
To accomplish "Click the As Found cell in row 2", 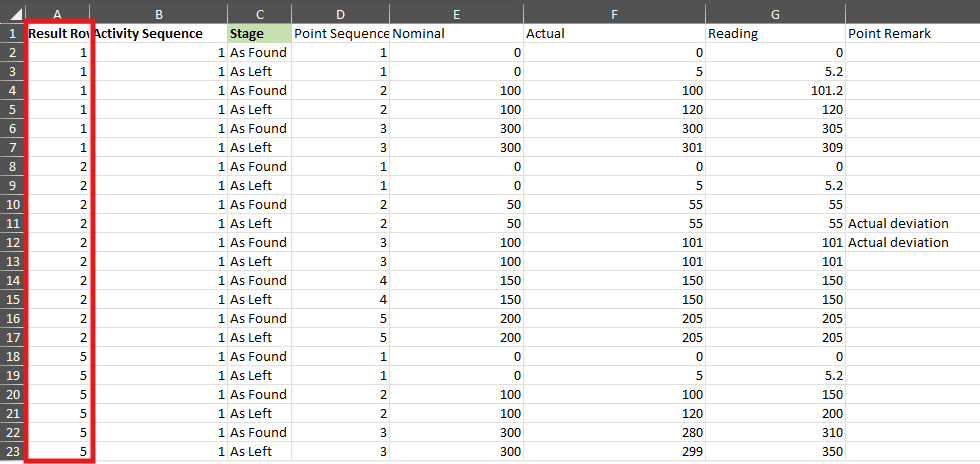I will tap(259, 53).
